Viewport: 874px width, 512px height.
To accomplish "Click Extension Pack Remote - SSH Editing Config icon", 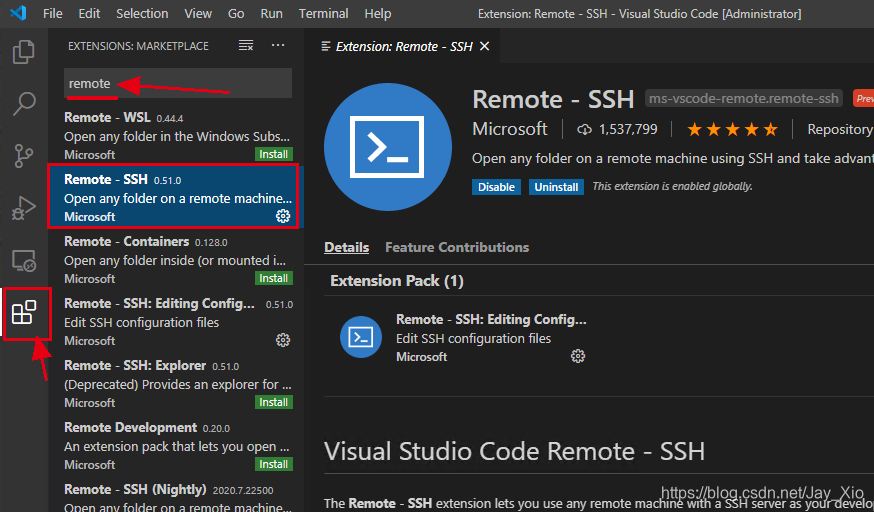I will click(361, 337).
